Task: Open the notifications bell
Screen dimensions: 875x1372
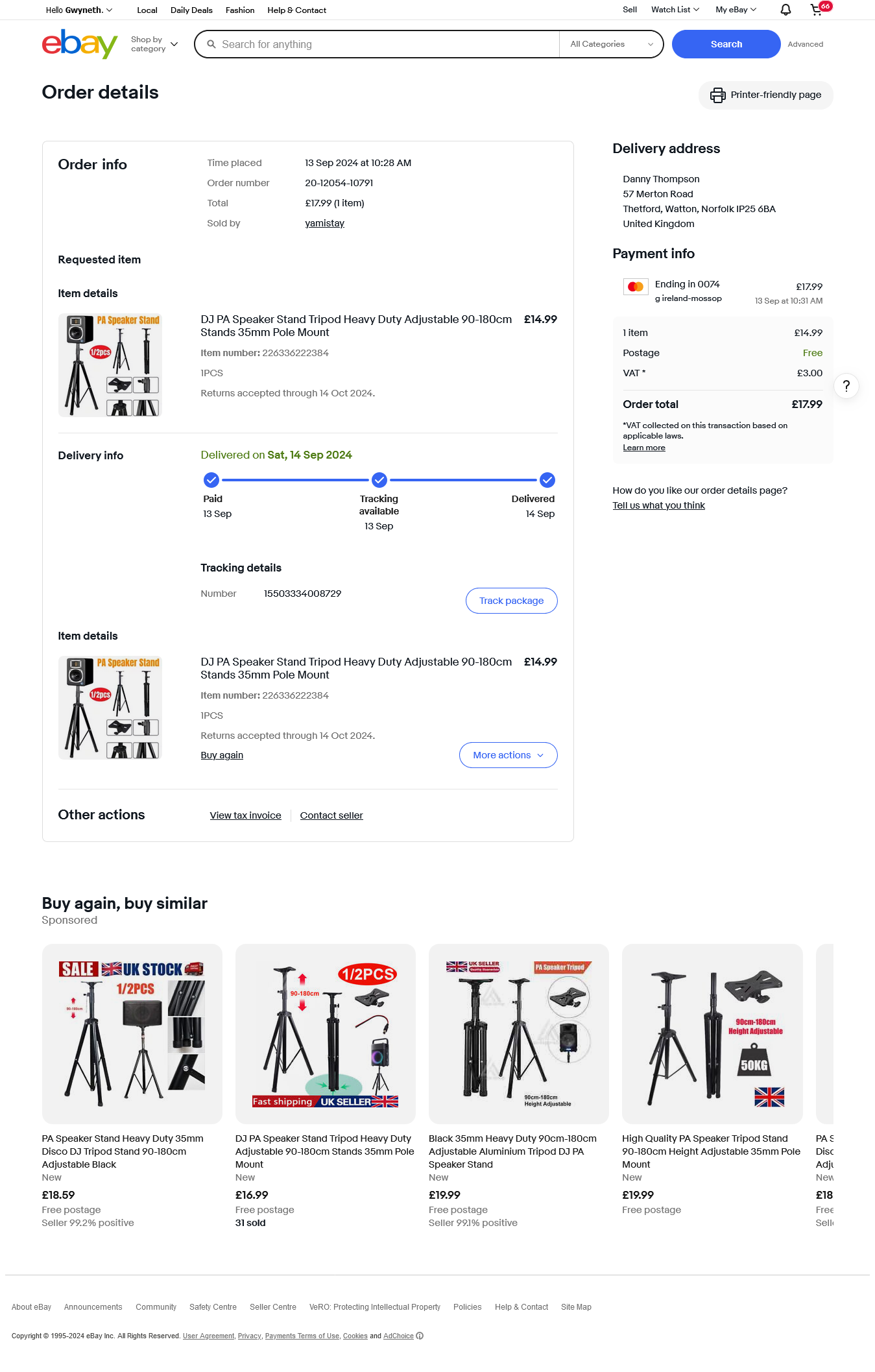Action: (x=785, y=10)
